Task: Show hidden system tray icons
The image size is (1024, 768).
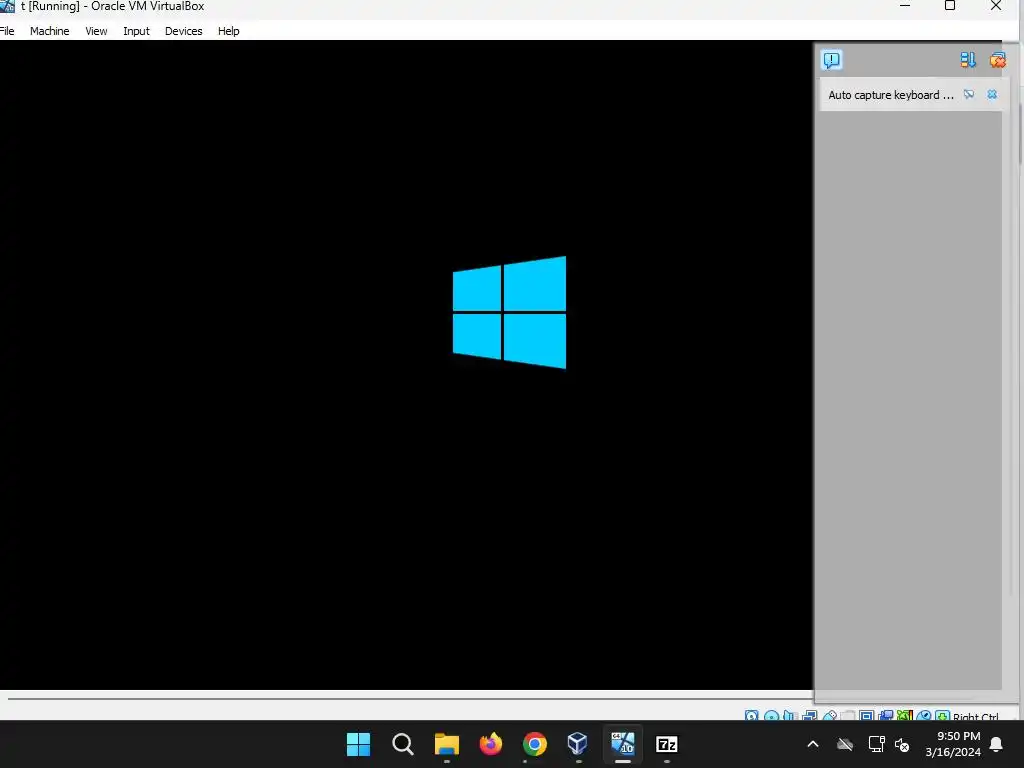Action: 813,744
